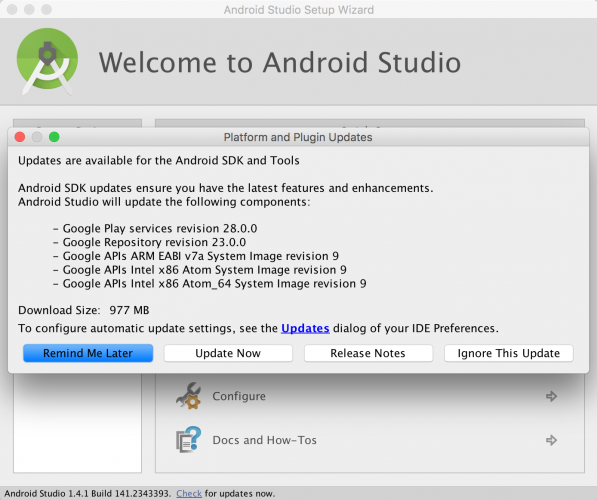The height and width of the screenshot is (500, 597).
Task: Close the Platform and Plugin Updates dialog
Action: [20, 137]
